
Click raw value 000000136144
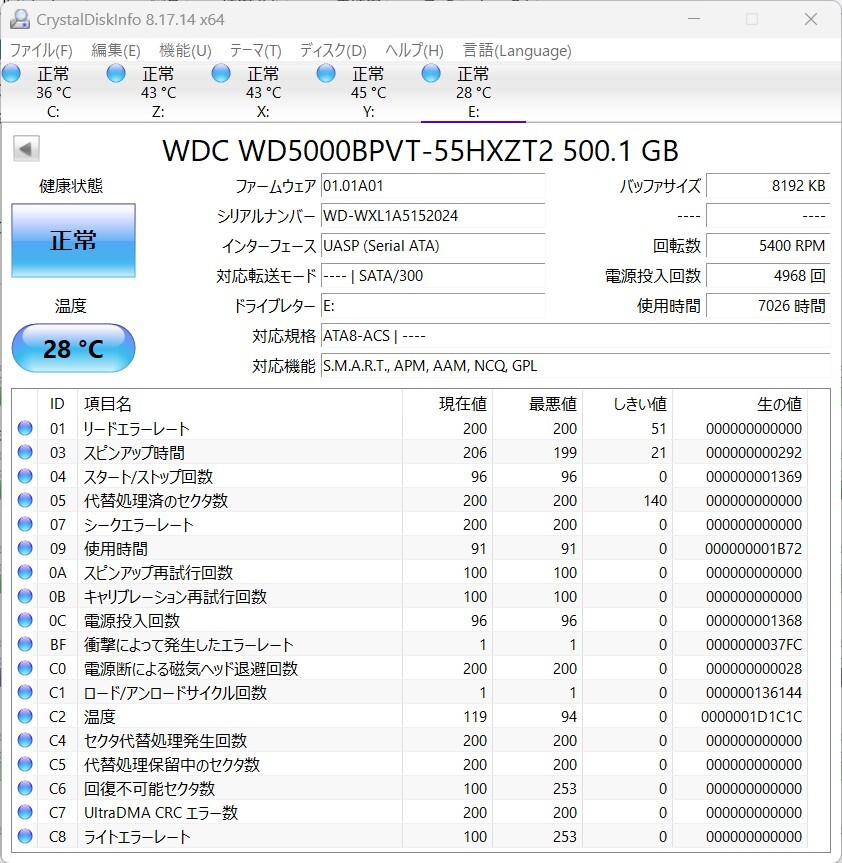click(753, 692)
